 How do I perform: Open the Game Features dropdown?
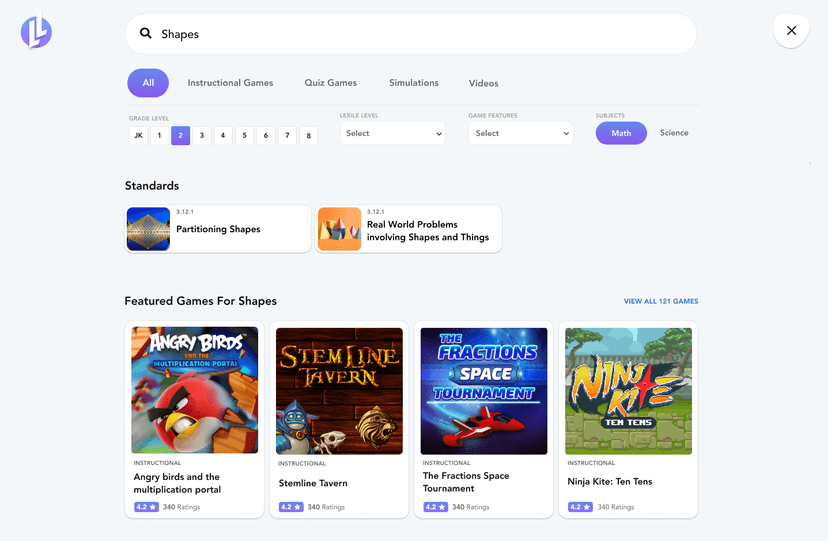click(521, 133)
